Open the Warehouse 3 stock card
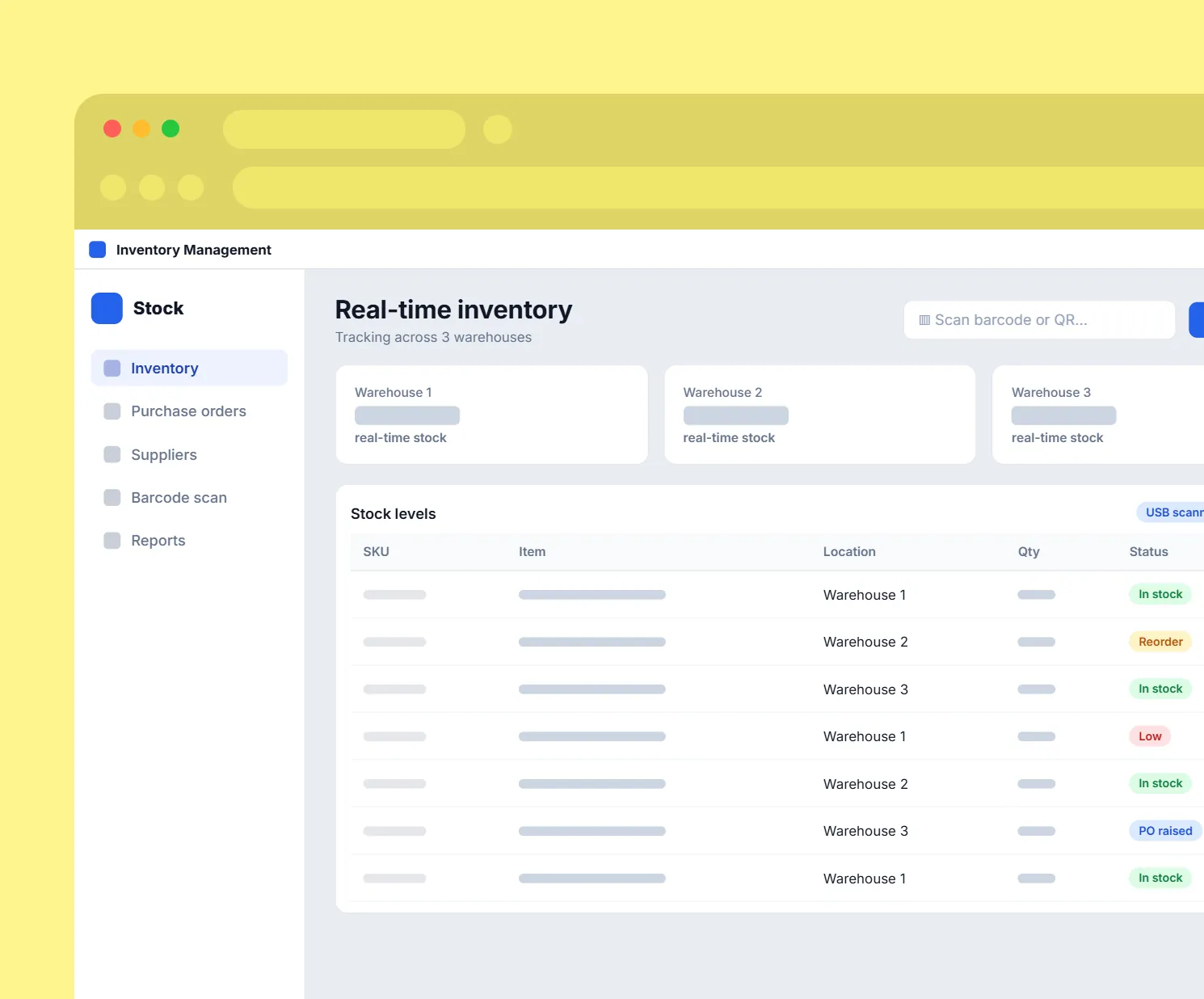 click(1098, 415)
